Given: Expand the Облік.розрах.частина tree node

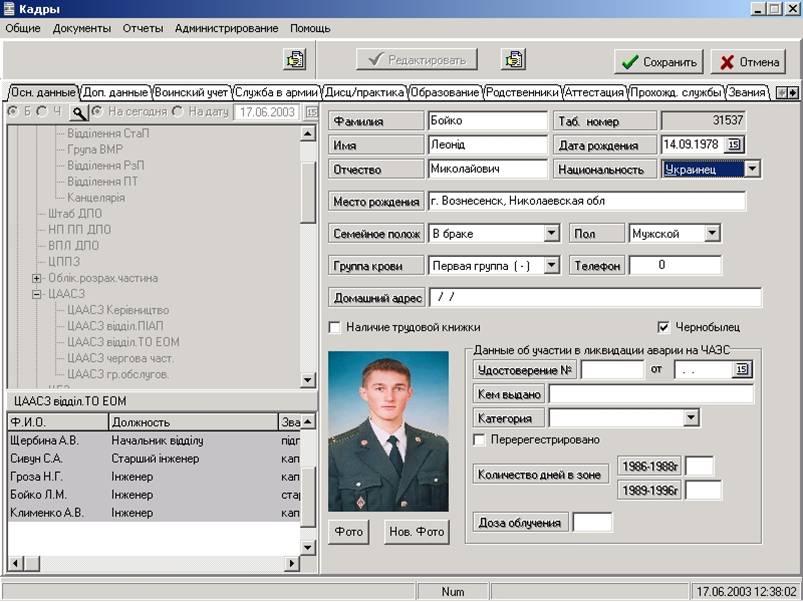Looking at the screenshot, I should coord(37,278).
